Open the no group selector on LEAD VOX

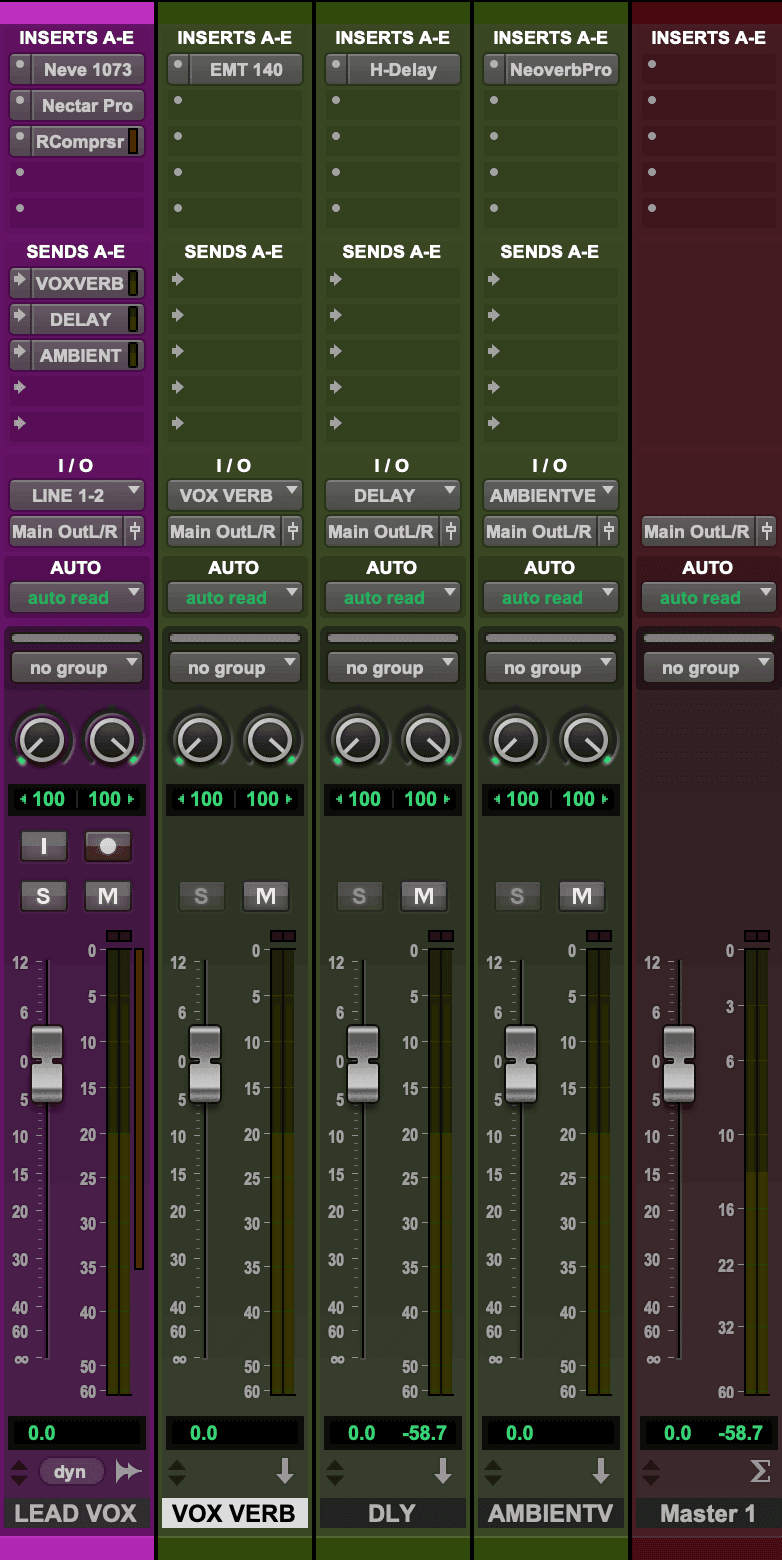77,668
